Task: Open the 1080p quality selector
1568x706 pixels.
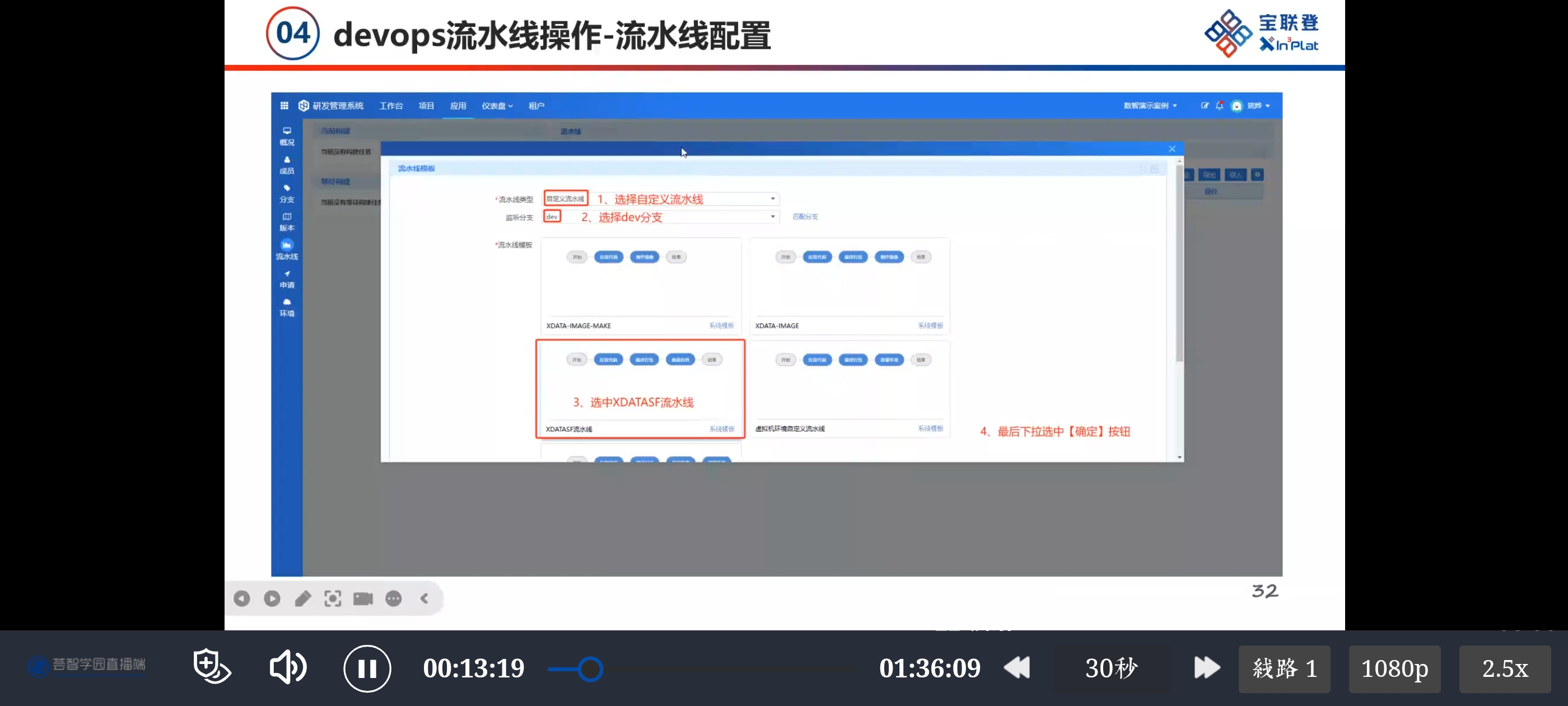Action: point(1394,669)
